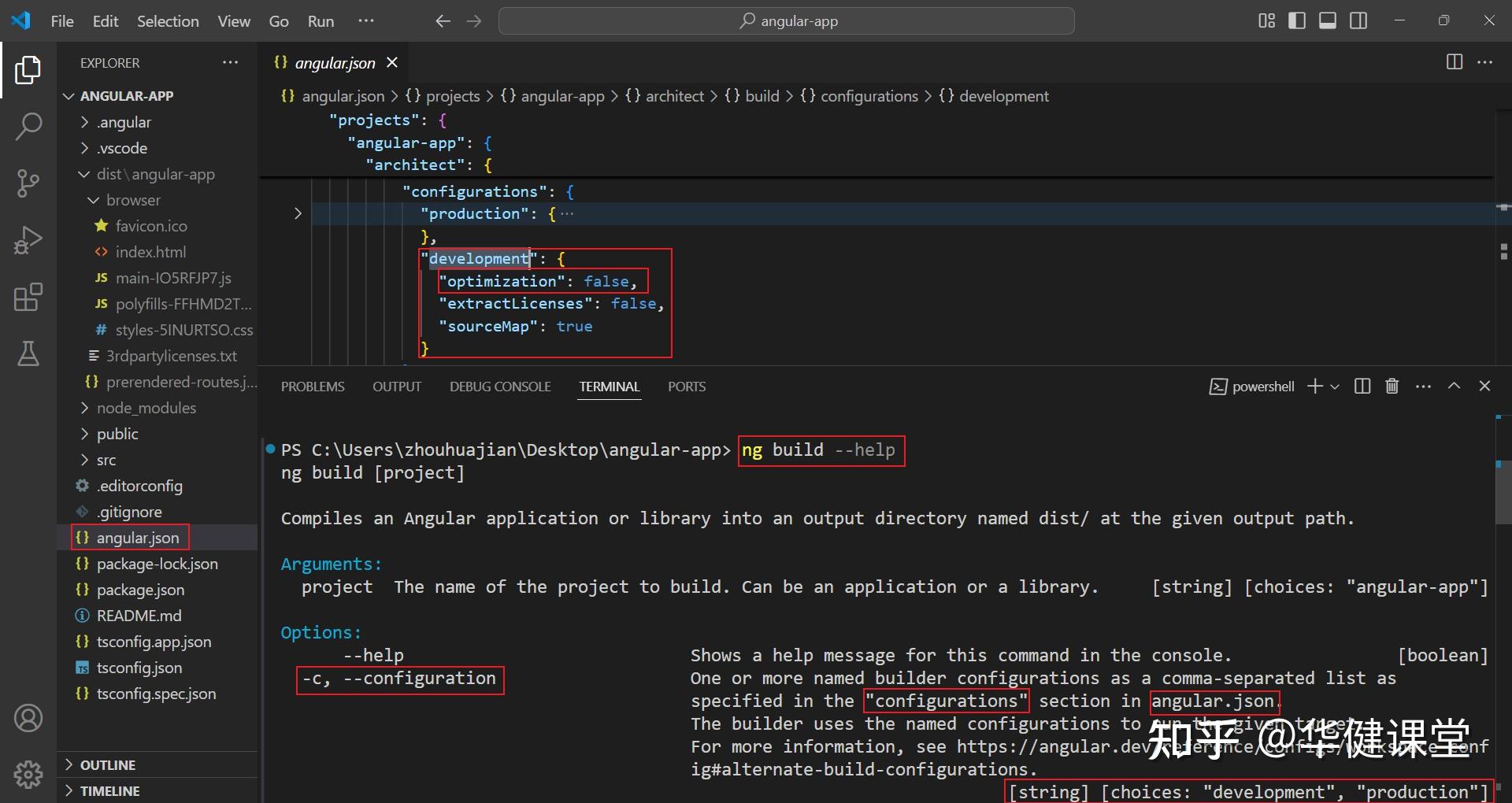Kill terminal using the trash icon
This screenshot has height=803, width=1512.
point(1392,386)
